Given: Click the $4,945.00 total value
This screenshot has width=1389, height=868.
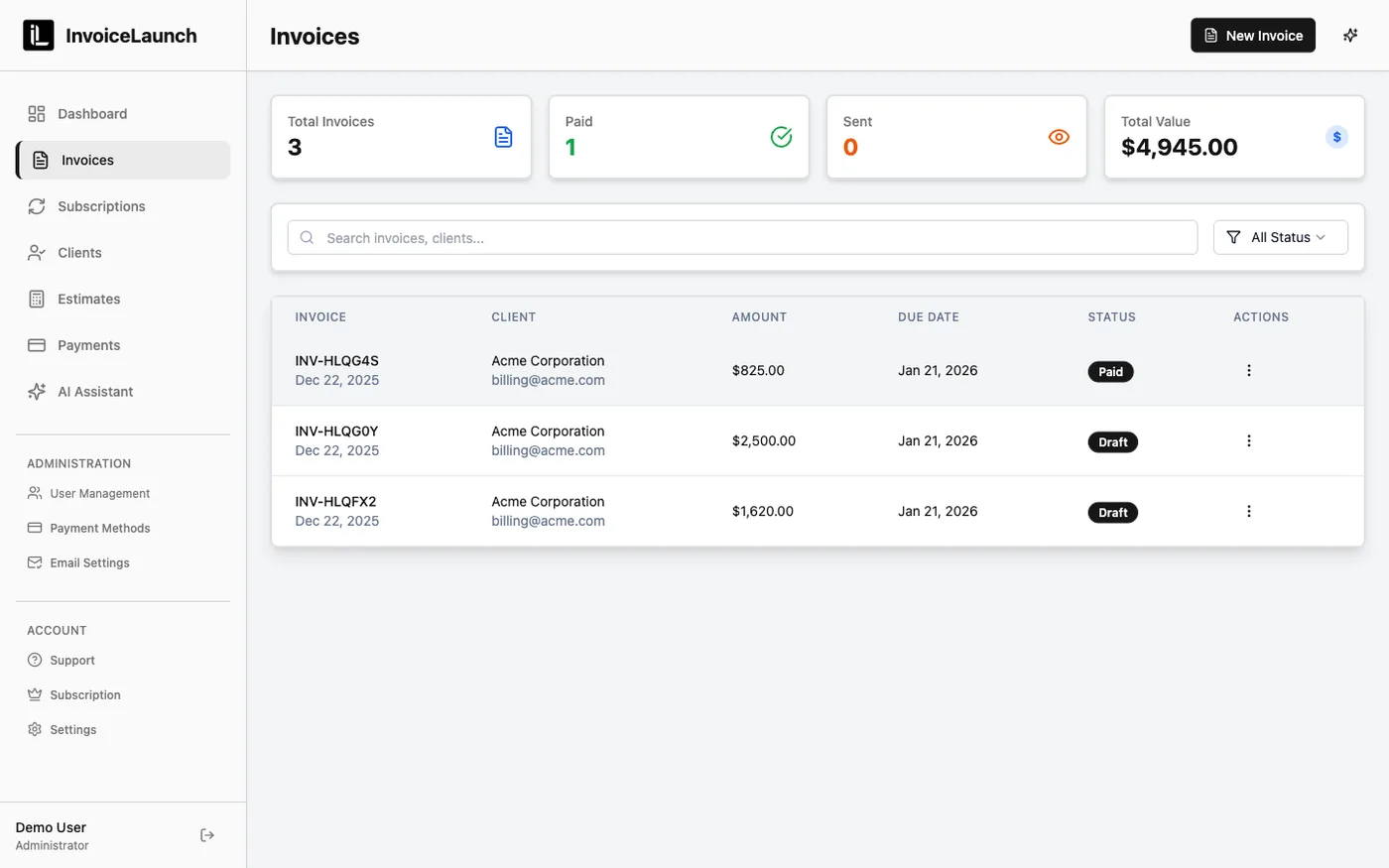Looking at the screenshot, I should pos(1180,147).
